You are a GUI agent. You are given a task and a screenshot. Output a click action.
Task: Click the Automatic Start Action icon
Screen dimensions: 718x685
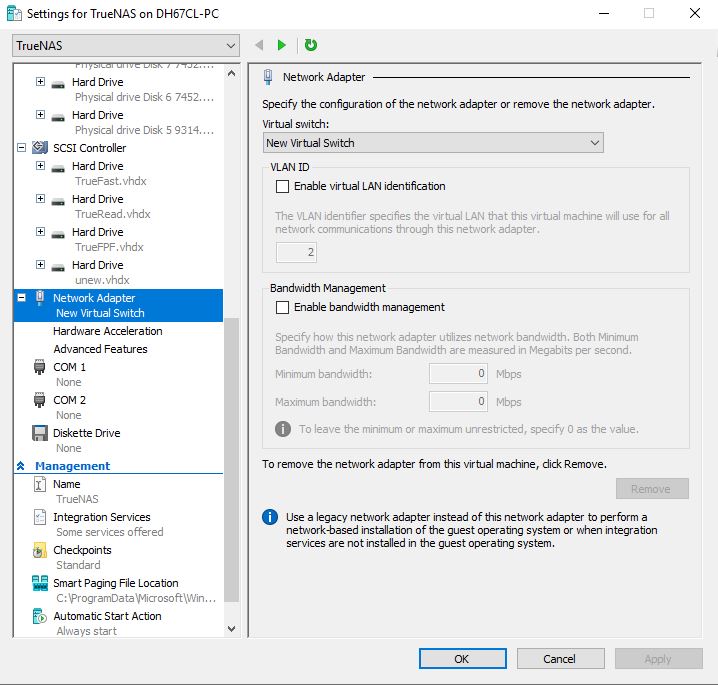tap(40, 617)
